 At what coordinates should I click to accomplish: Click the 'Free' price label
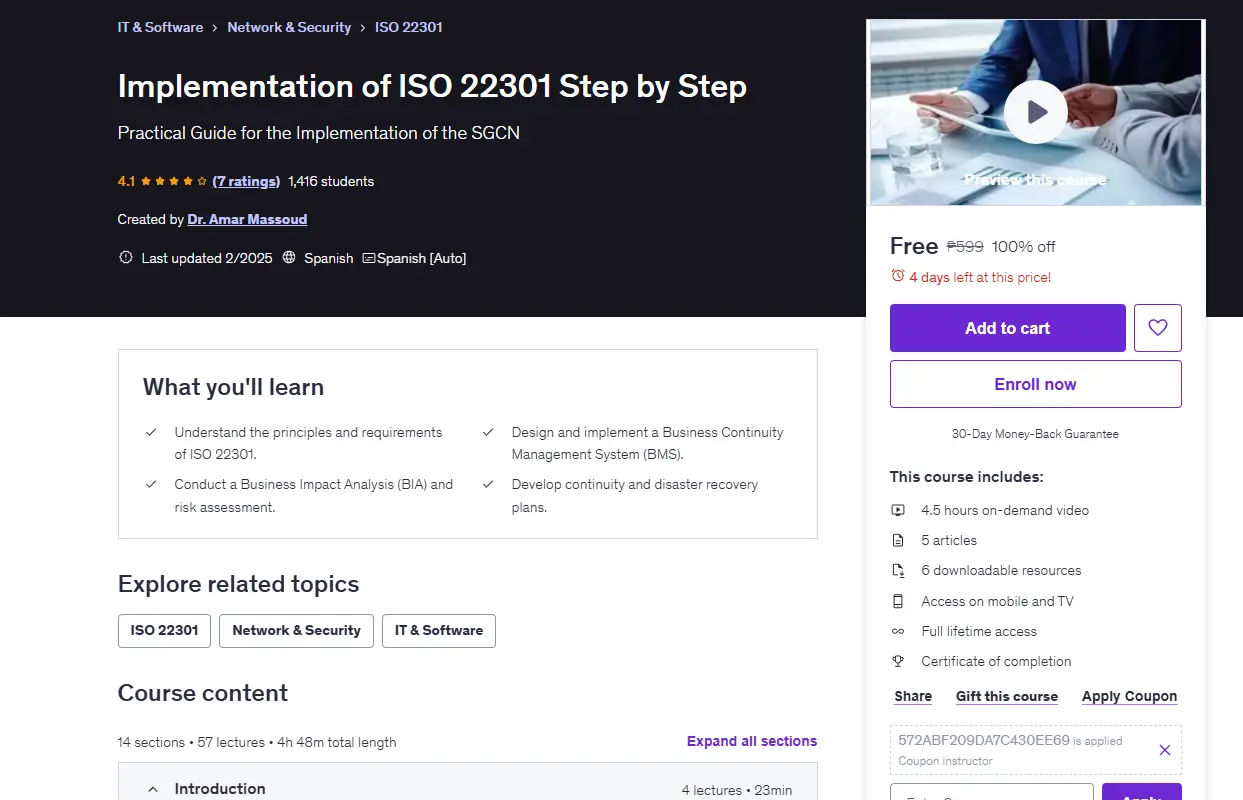pyautogui.click(x=914, y=246)
